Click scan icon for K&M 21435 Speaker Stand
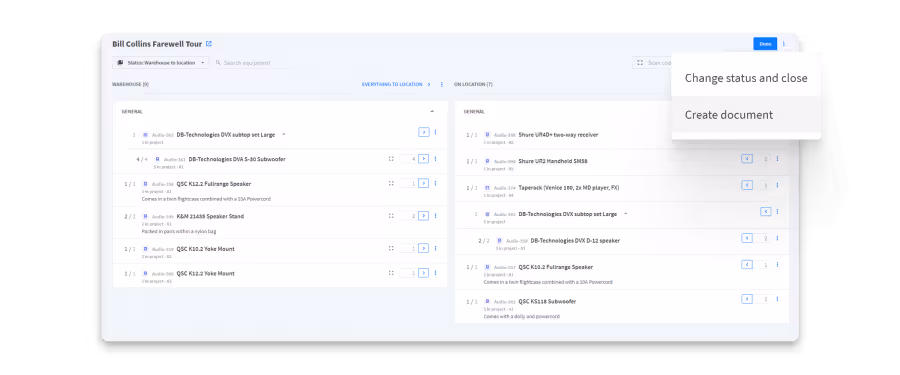Image resolution: width=900 pixels, height=375 pixels. click(x=391, y=216)
